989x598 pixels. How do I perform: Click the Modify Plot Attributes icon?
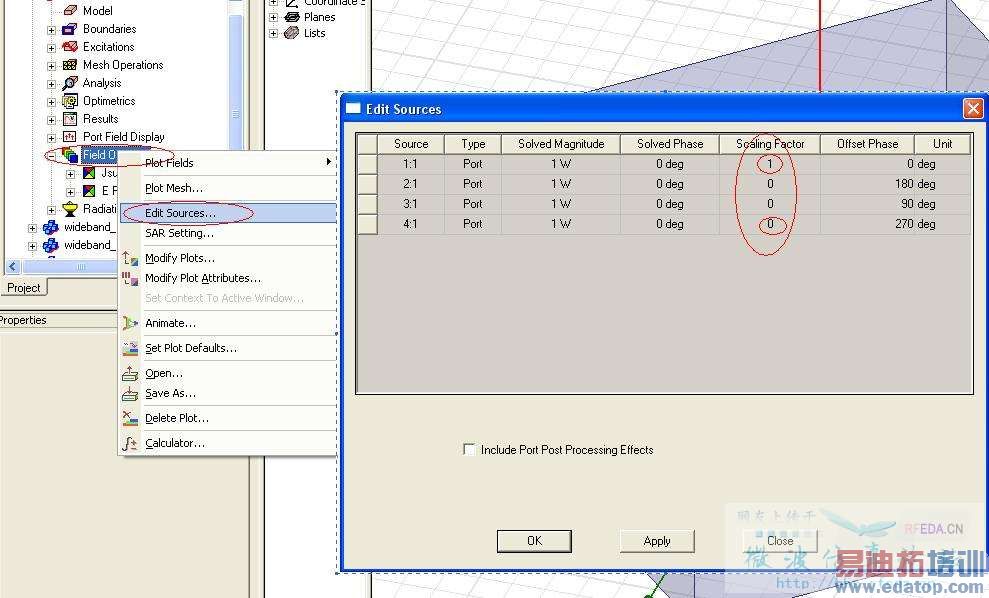[130, 278]
